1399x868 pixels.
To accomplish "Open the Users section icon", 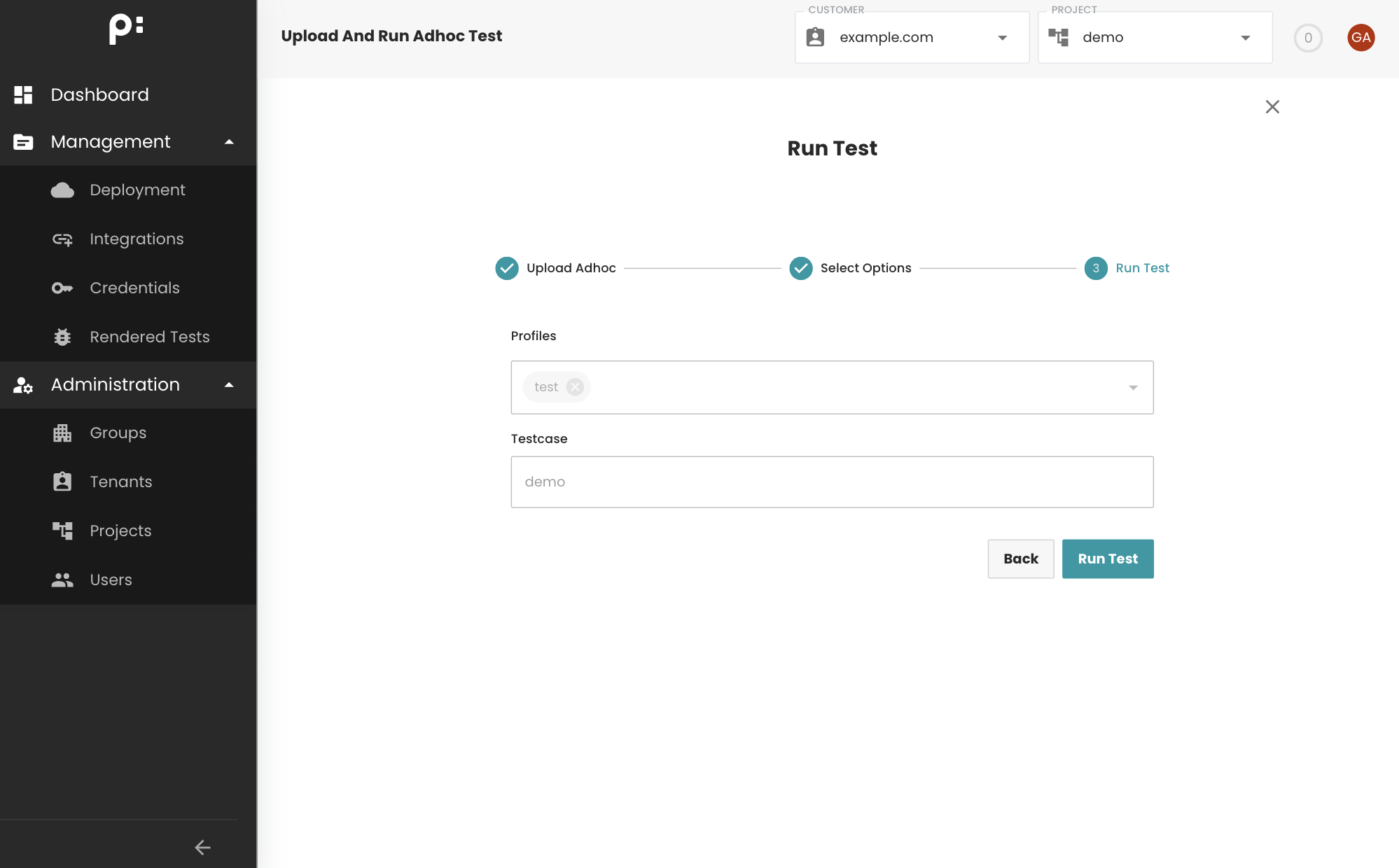I will 62,580.
